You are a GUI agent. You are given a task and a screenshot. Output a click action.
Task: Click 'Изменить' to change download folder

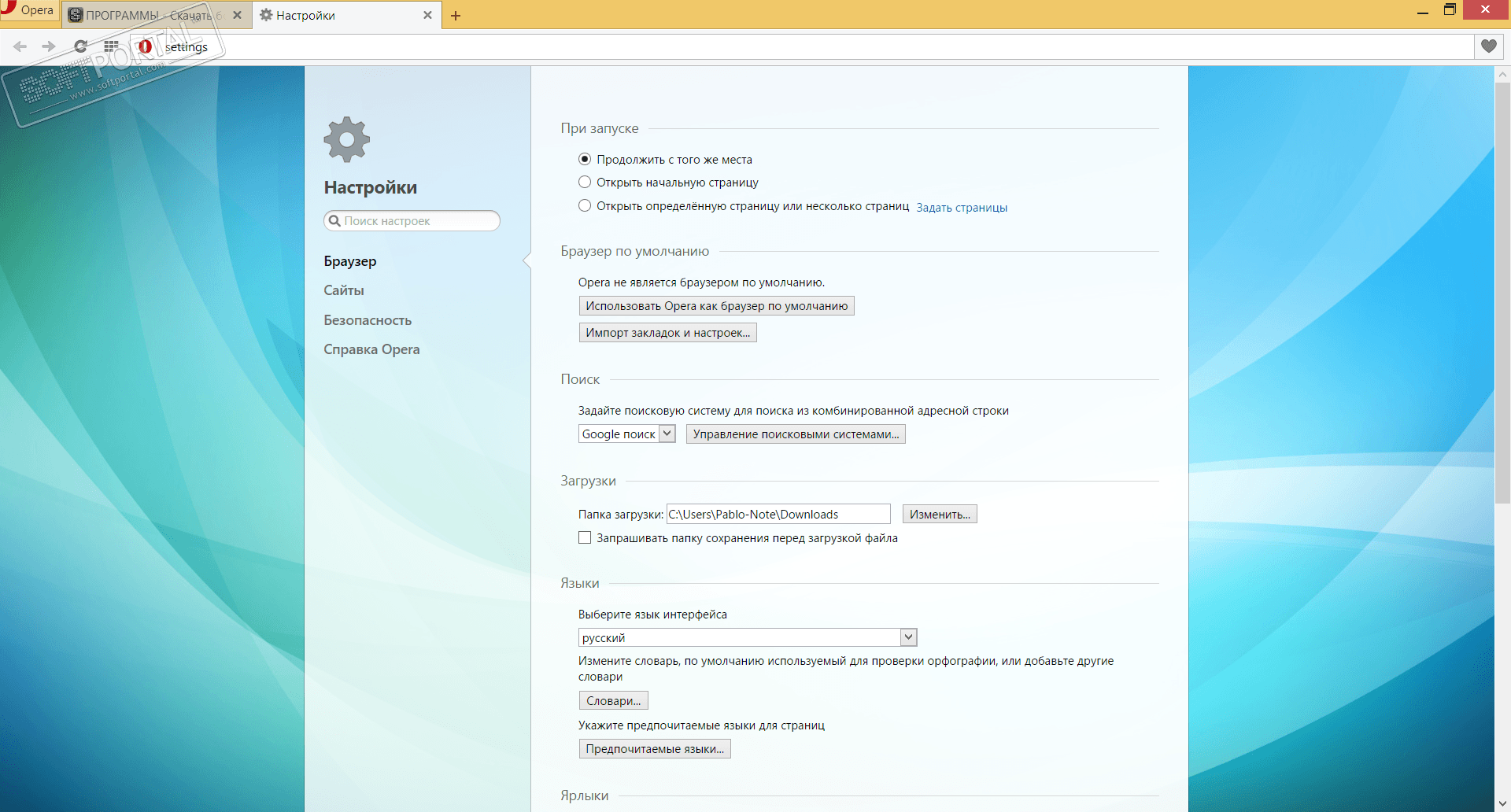[x=940, y=515]
